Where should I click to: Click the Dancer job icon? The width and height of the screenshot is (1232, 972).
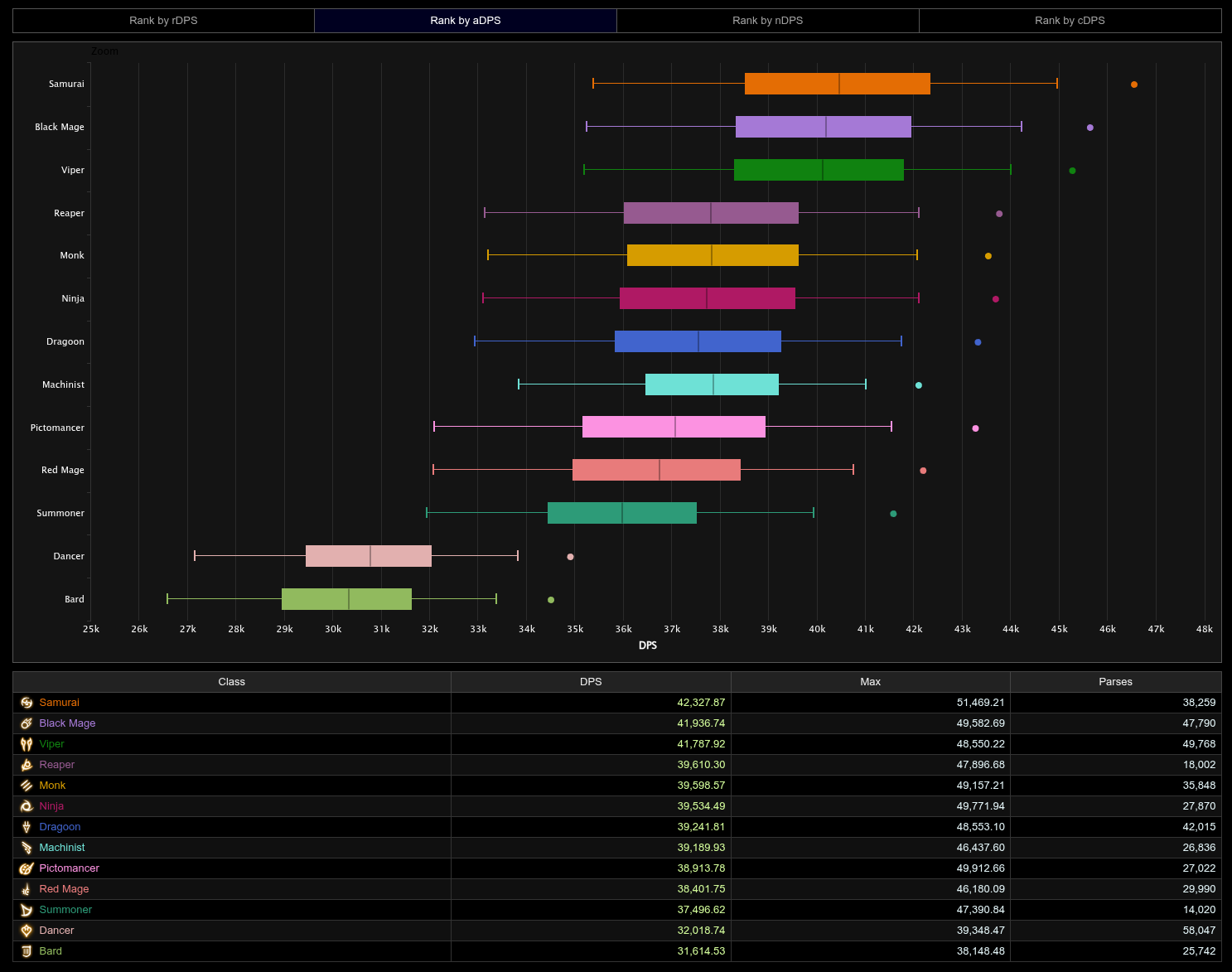[27, 931]
